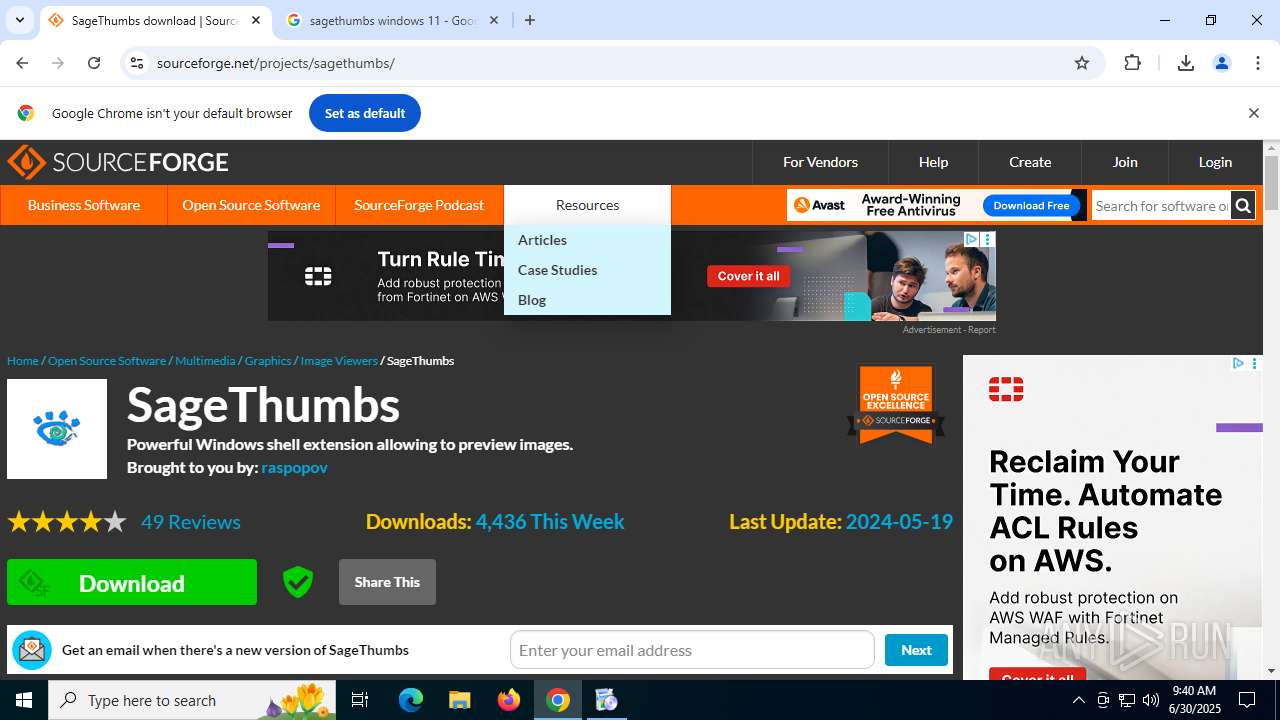Open SourceForge Podcast menu item

419,205
